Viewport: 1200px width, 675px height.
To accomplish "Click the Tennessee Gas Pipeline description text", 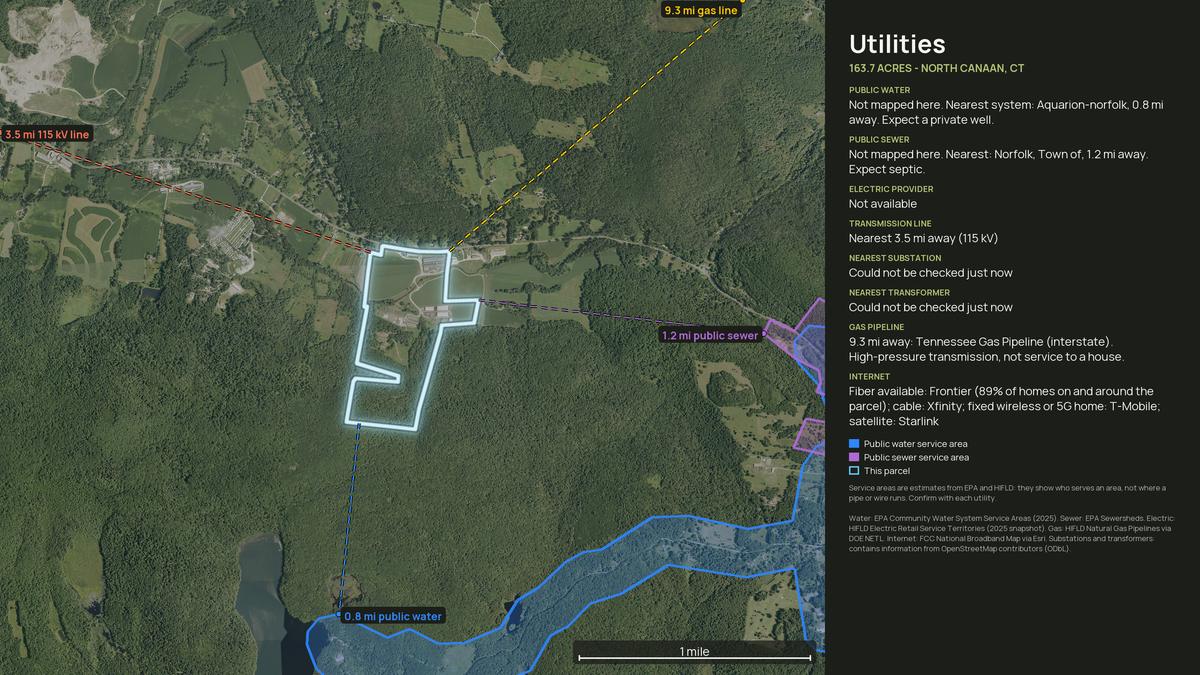I will 986,349.
